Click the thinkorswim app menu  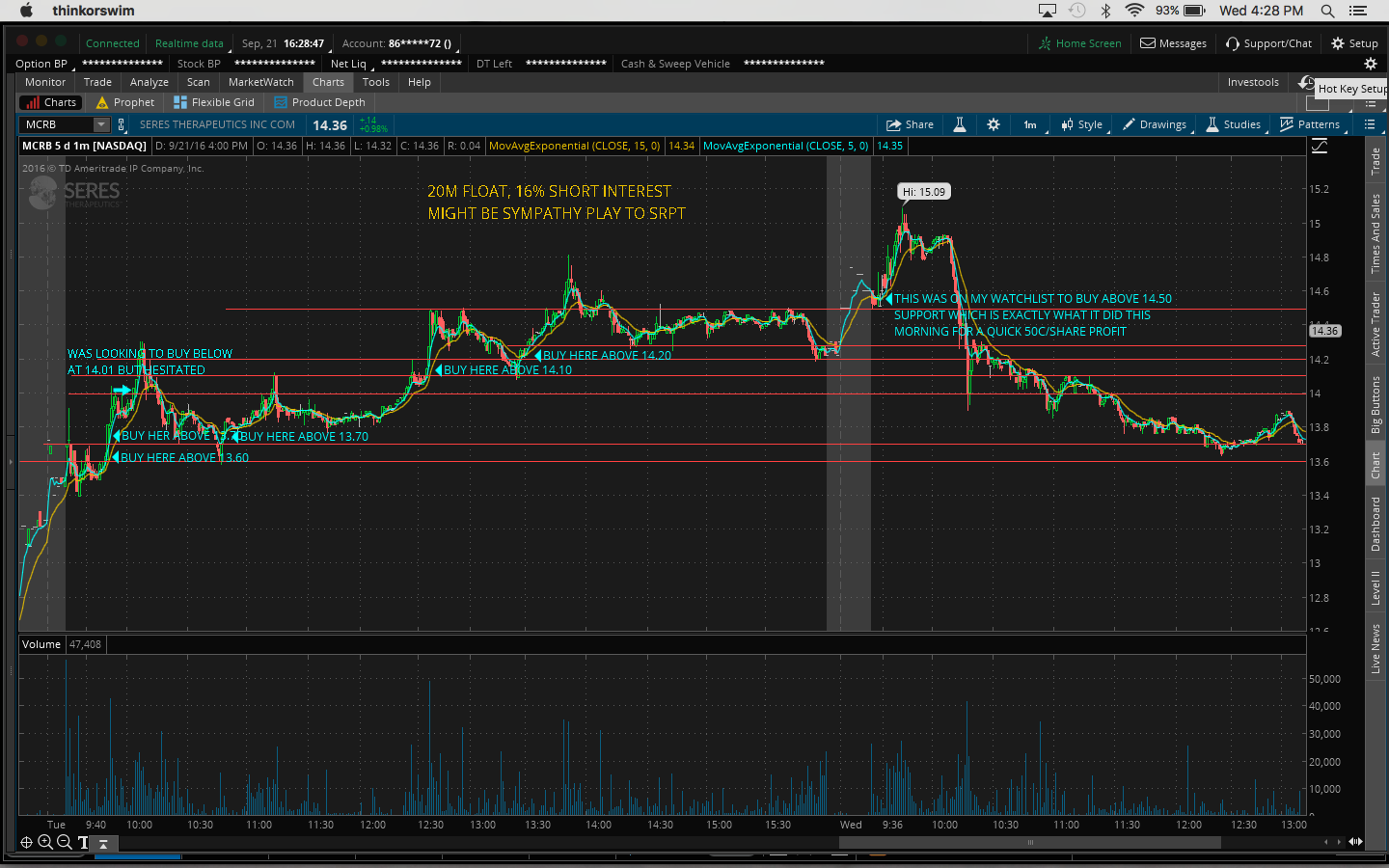tap(94, 11)
